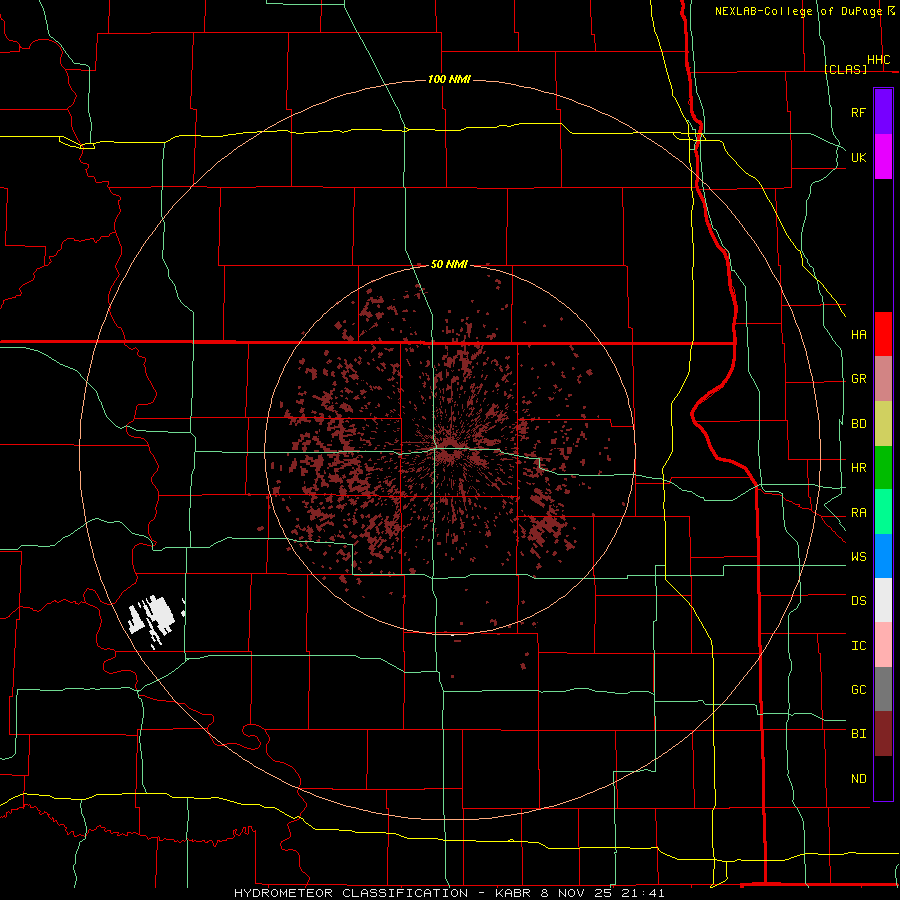This screenshot has width=900, height=900.
Task: Click the "21:41" timestamp text
Action: coord(643,893)
